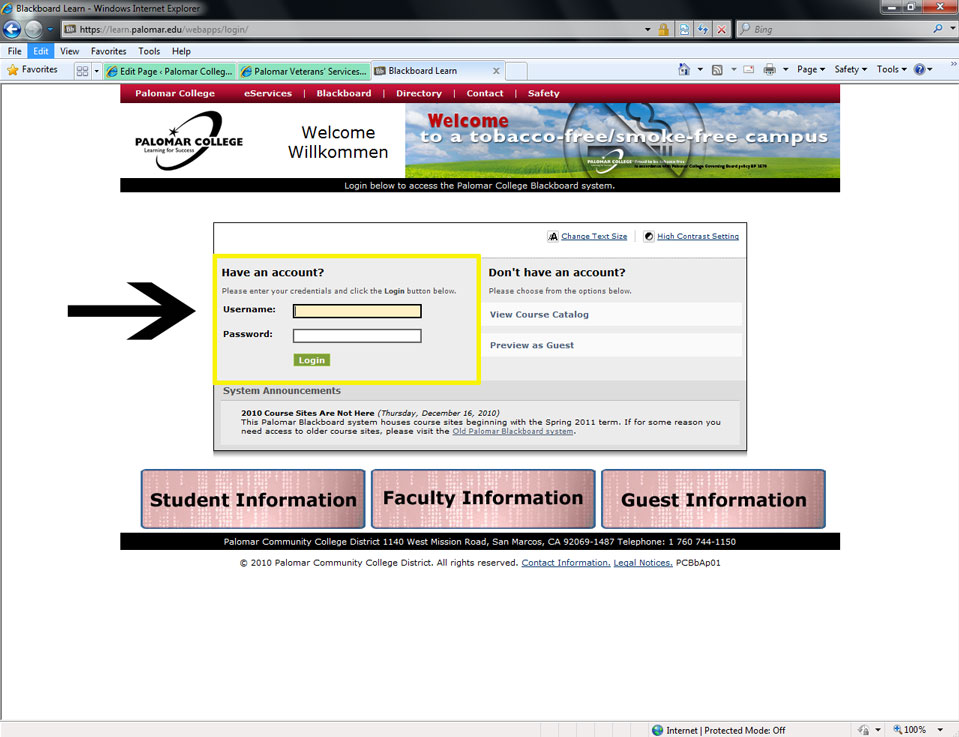Viewport: 959px width, 737px height.
Task: Open the Old Palomar Blackboard system link
Action: pos(513,431)
